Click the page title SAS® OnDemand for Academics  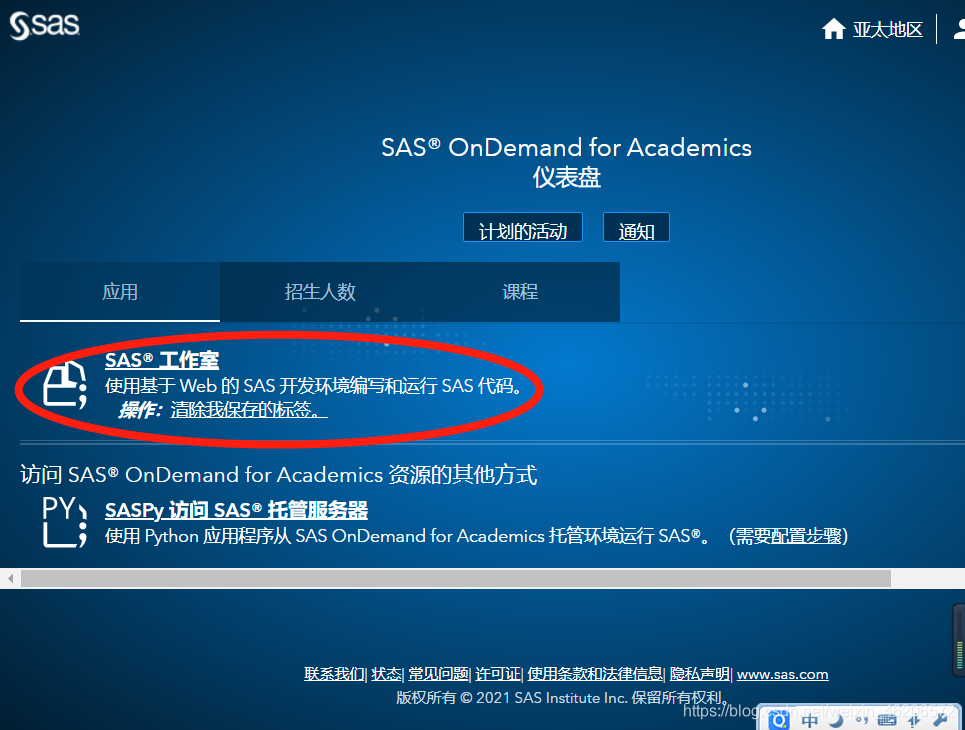[566, 148]
